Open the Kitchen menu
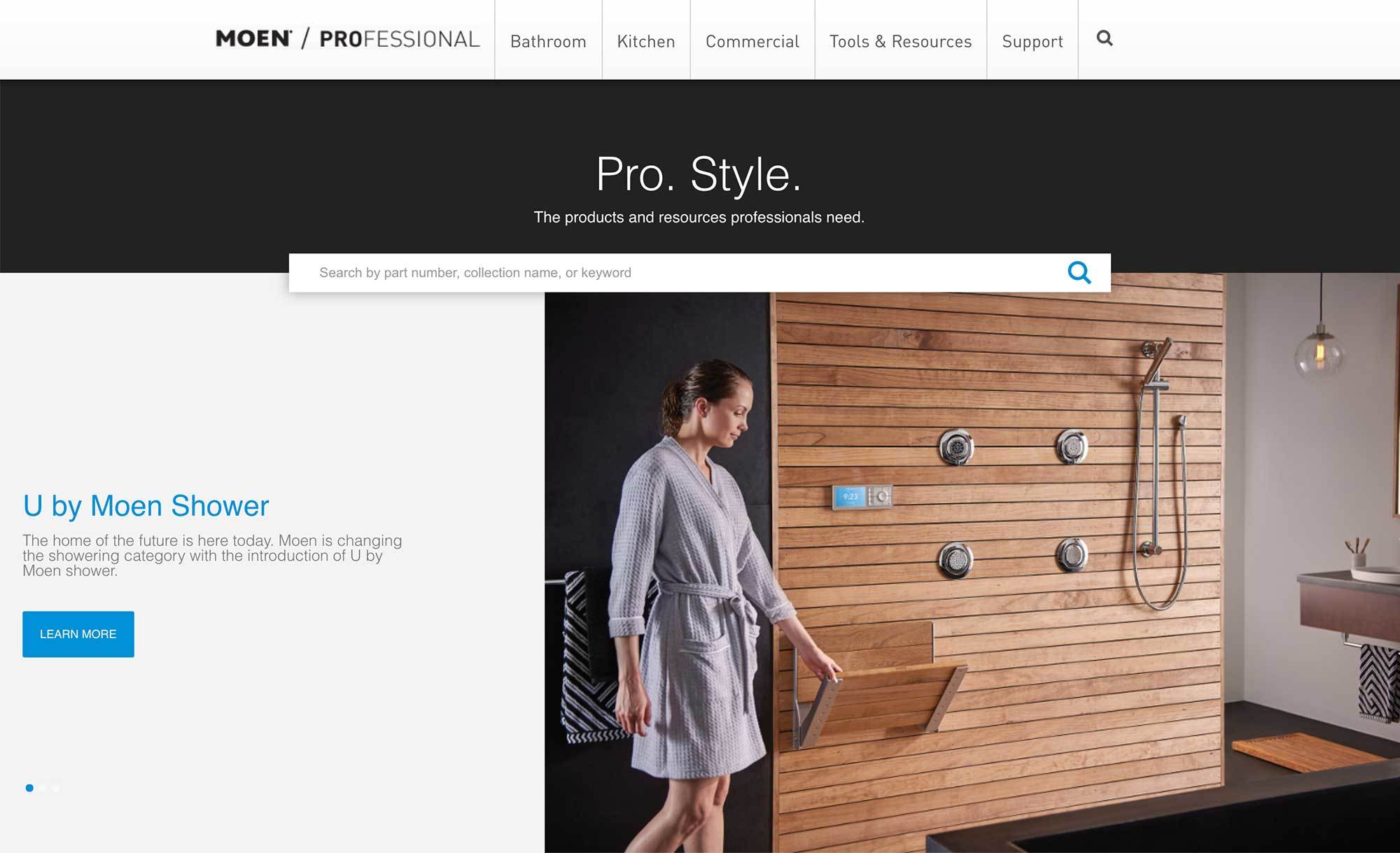The image size is (1400, 853). click(646, 41)
